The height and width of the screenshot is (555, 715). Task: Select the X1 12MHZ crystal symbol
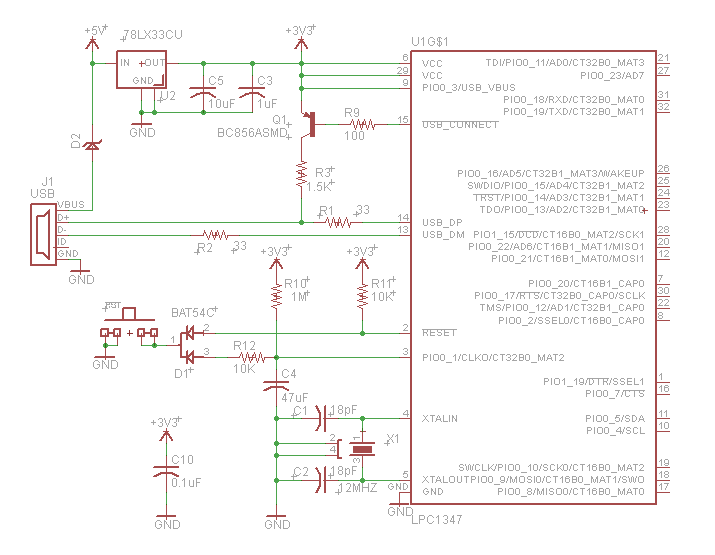(x=363, y=449)
